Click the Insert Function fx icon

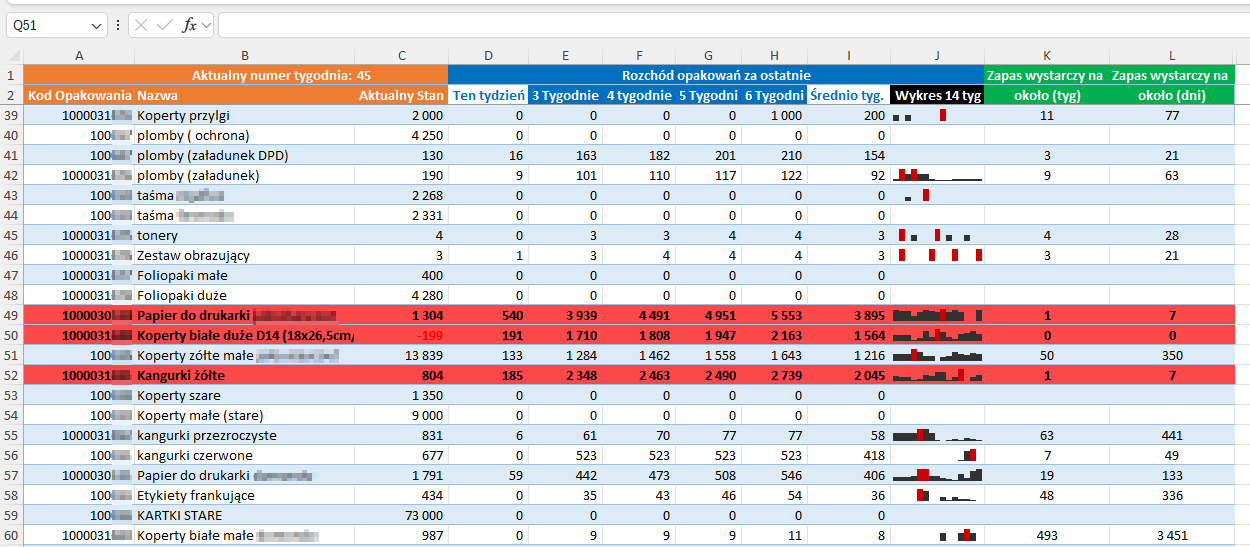[x=189, y=25]
